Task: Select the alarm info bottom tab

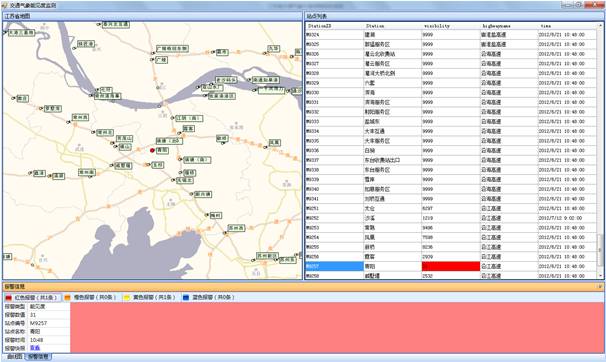Action: 38,357
